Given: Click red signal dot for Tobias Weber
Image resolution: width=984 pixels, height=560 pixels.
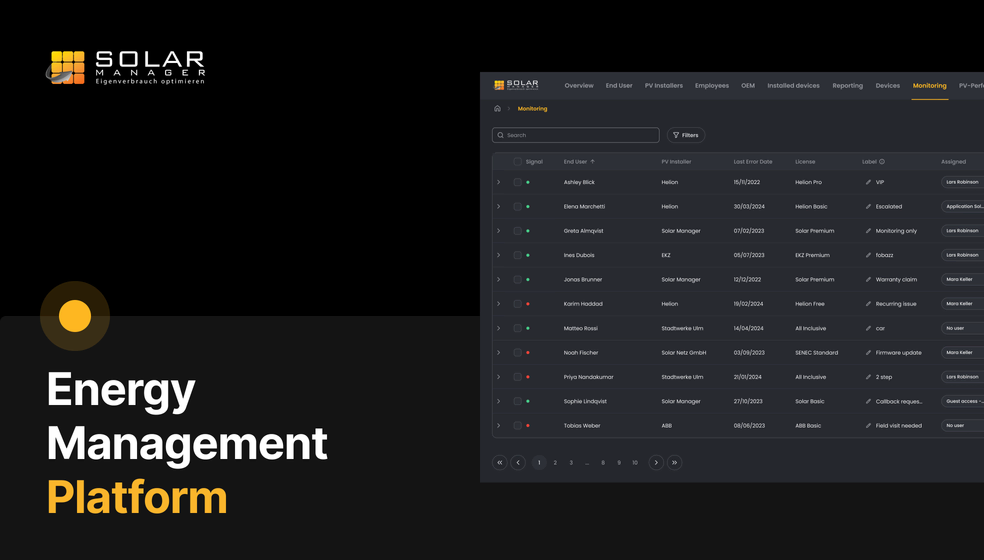Looking at the screenshot, I should [528, 426].
